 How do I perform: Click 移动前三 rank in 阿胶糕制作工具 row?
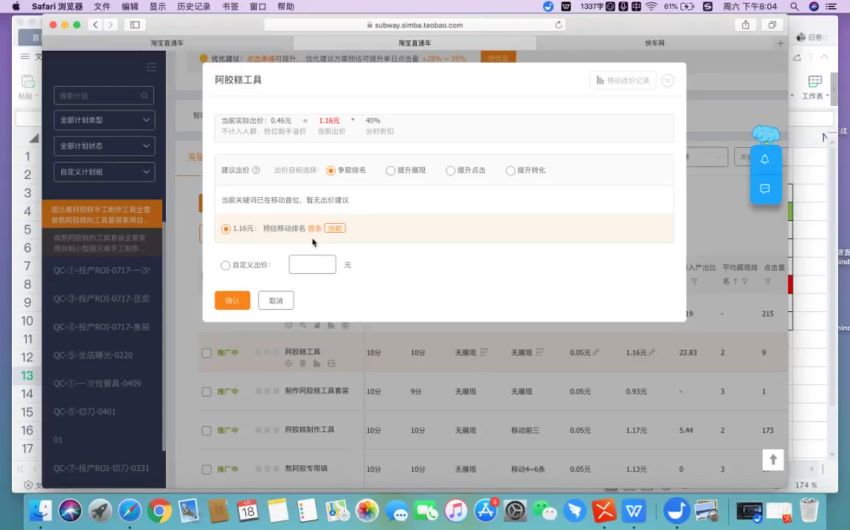[x=525, y=430]
